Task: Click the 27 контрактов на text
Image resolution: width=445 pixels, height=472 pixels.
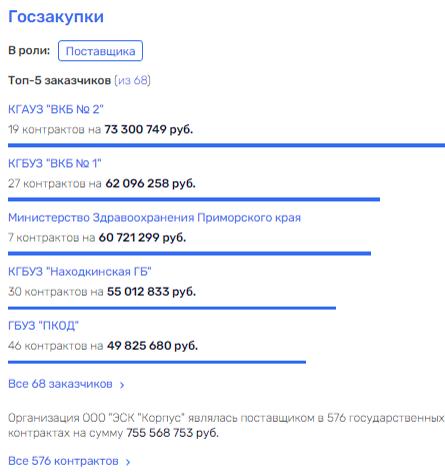Action: pos(55,183)
